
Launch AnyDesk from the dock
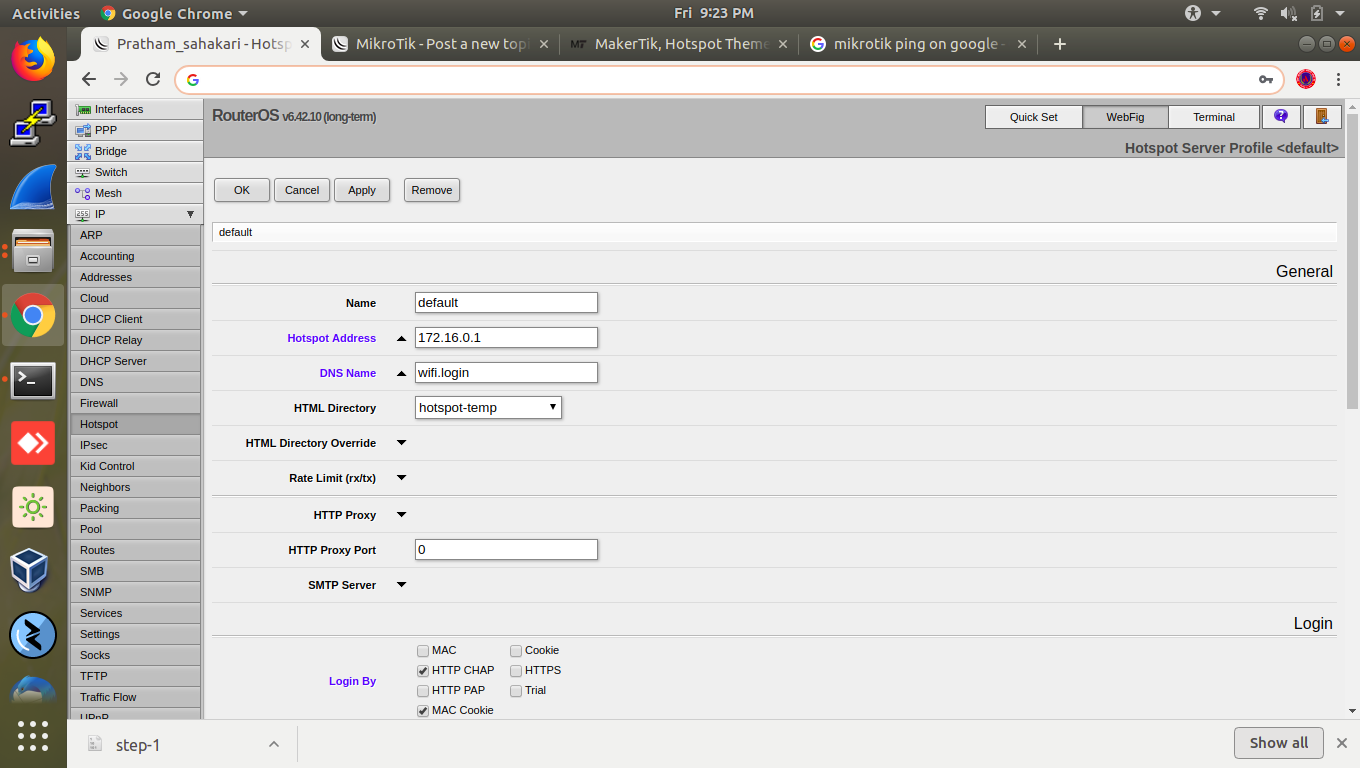33,443
